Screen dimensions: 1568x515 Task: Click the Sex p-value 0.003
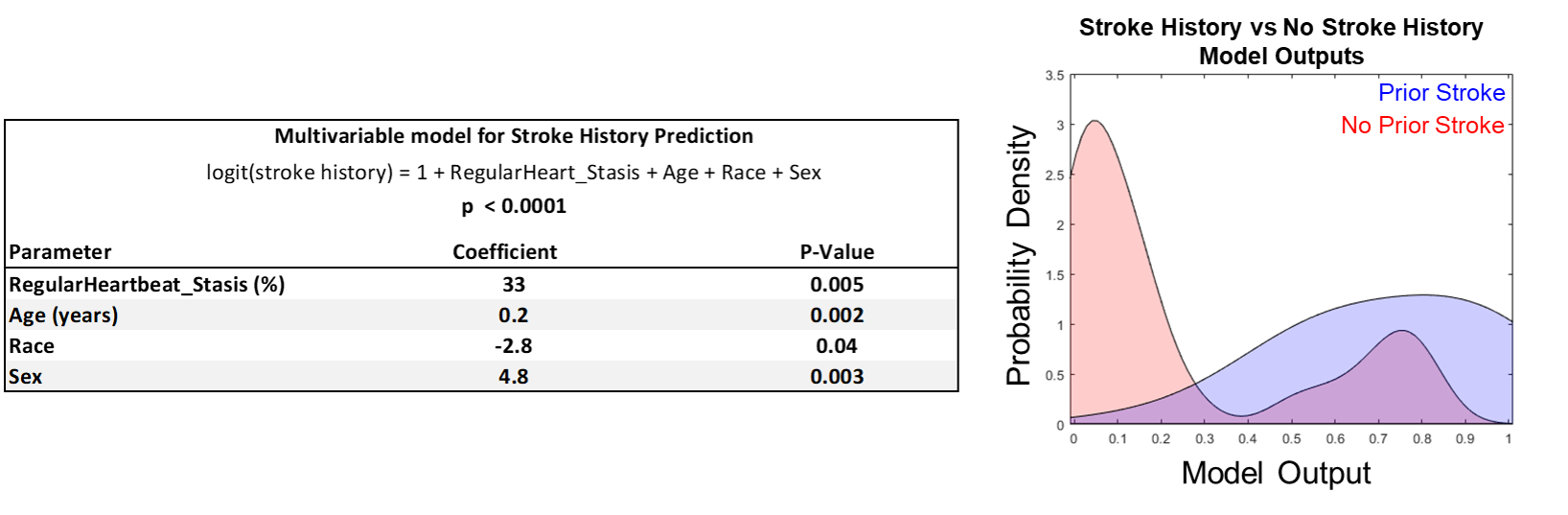pyautogui.click(x=837, y=377)
